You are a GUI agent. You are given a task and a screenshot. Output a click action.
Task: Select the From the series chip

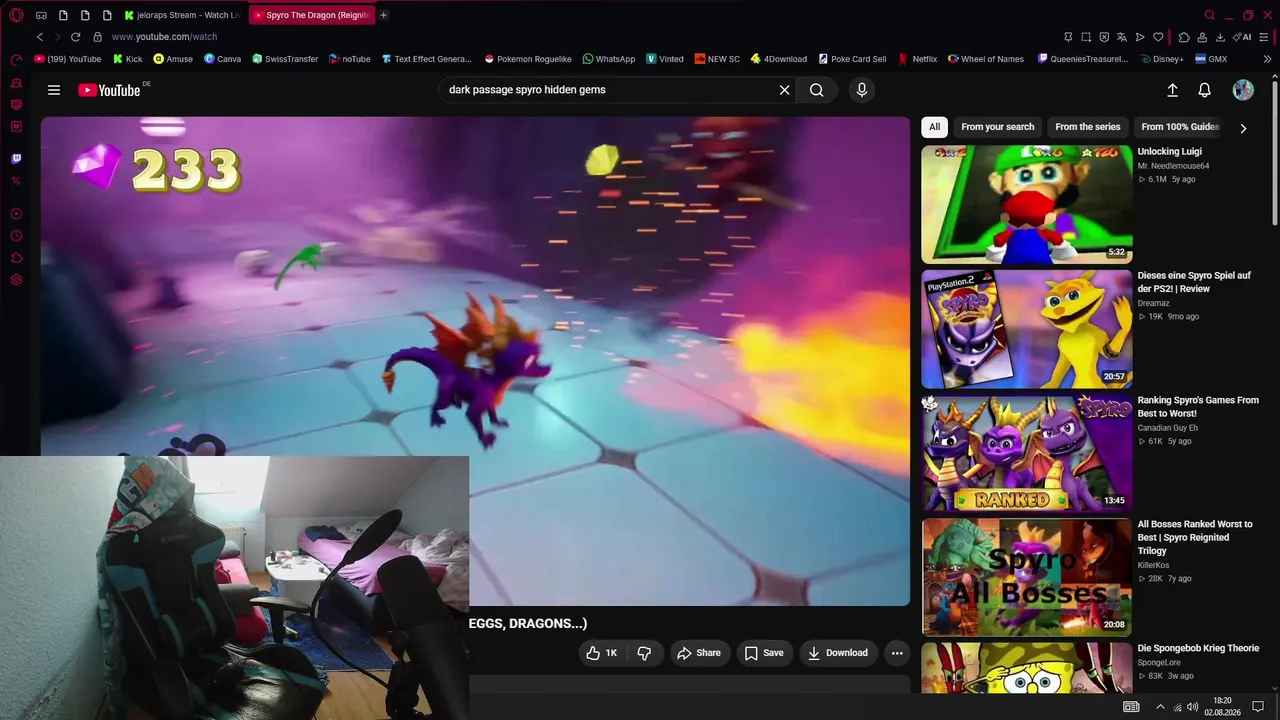(x=1087, y=127)
